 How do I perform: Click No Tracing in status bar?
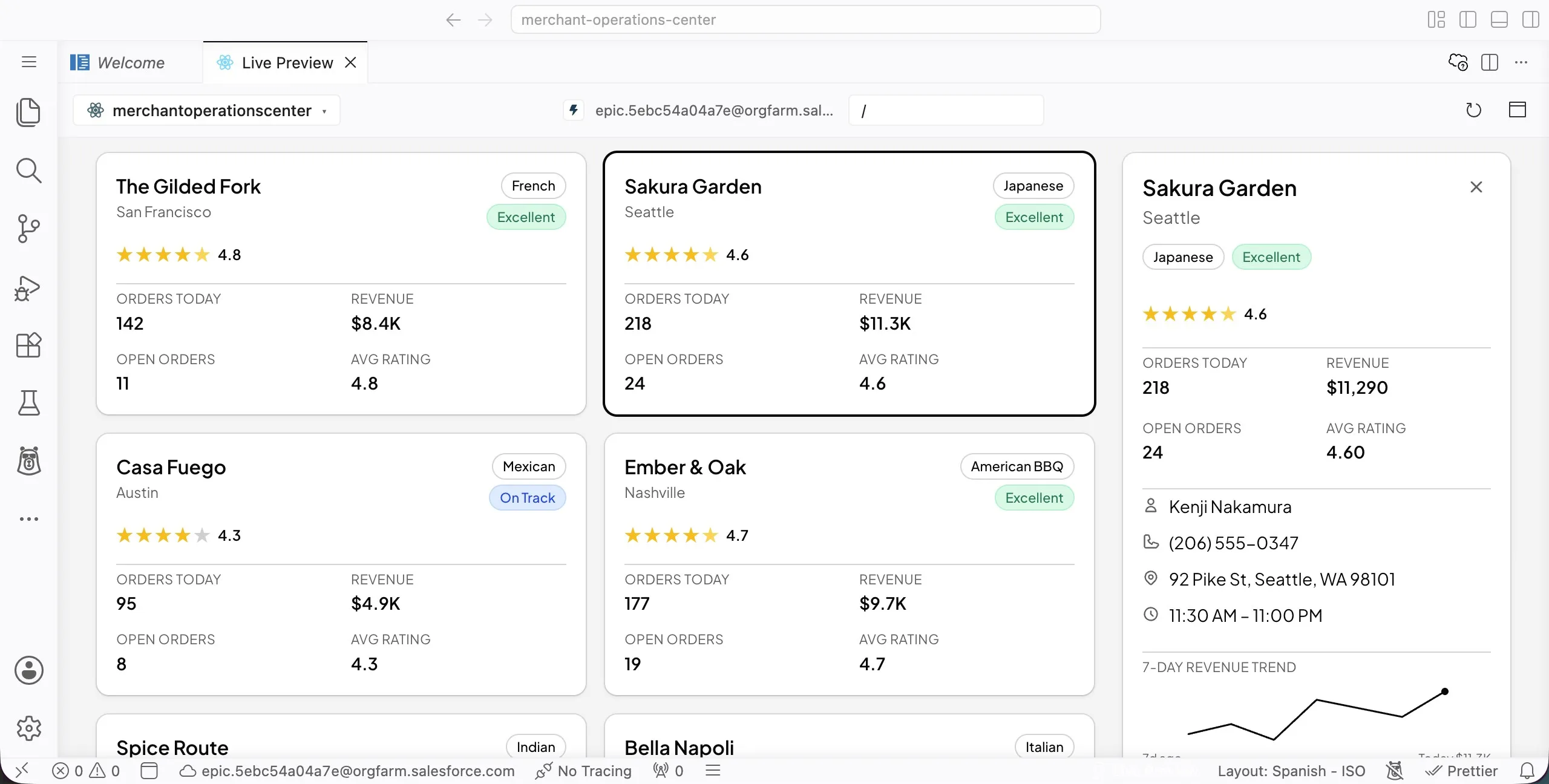pyautogui.click(x=585, y=771)
